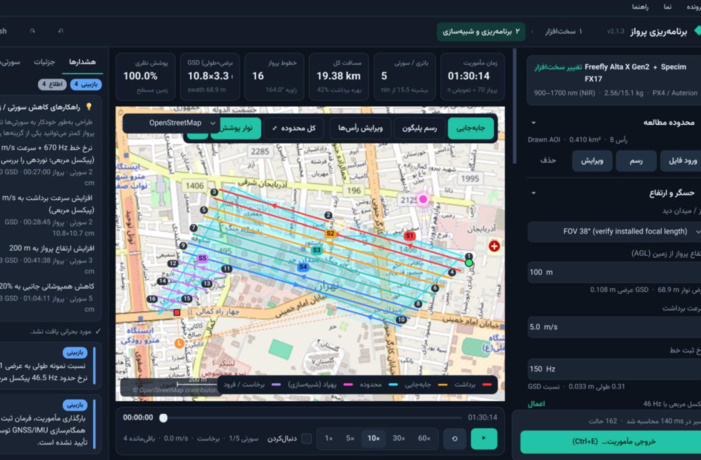This screenshot has height=460, width=701.
Task: Set playback speed to 5×
Action: [350, 439]
